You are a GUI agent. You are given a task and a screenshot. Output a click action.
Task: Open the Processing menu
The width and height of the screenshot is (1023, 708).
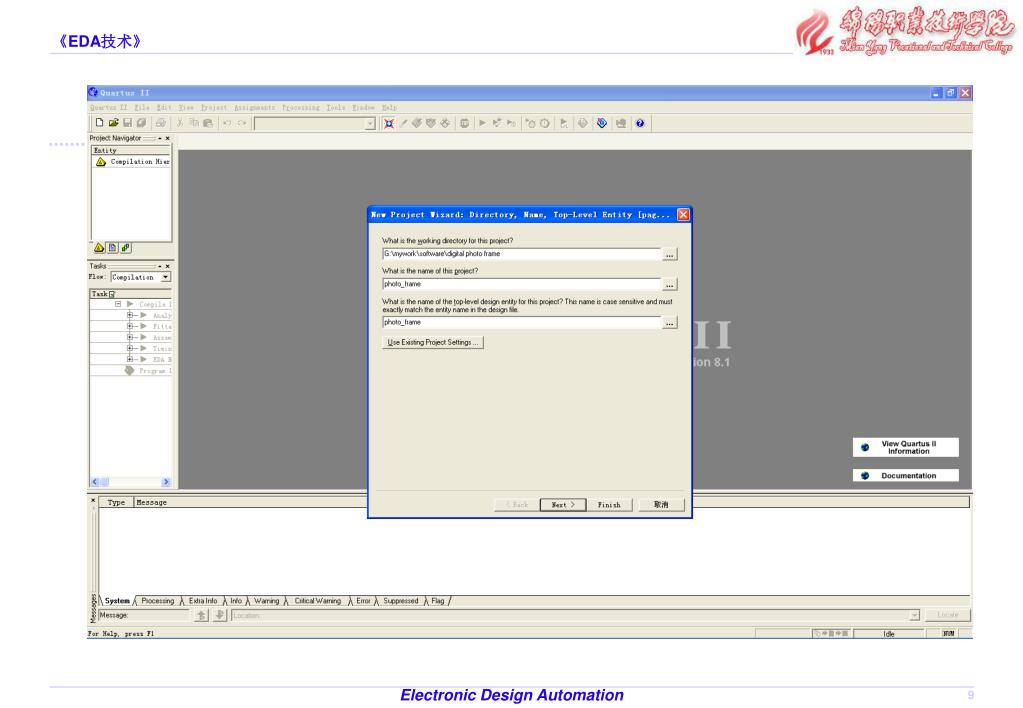pos(301,108)
